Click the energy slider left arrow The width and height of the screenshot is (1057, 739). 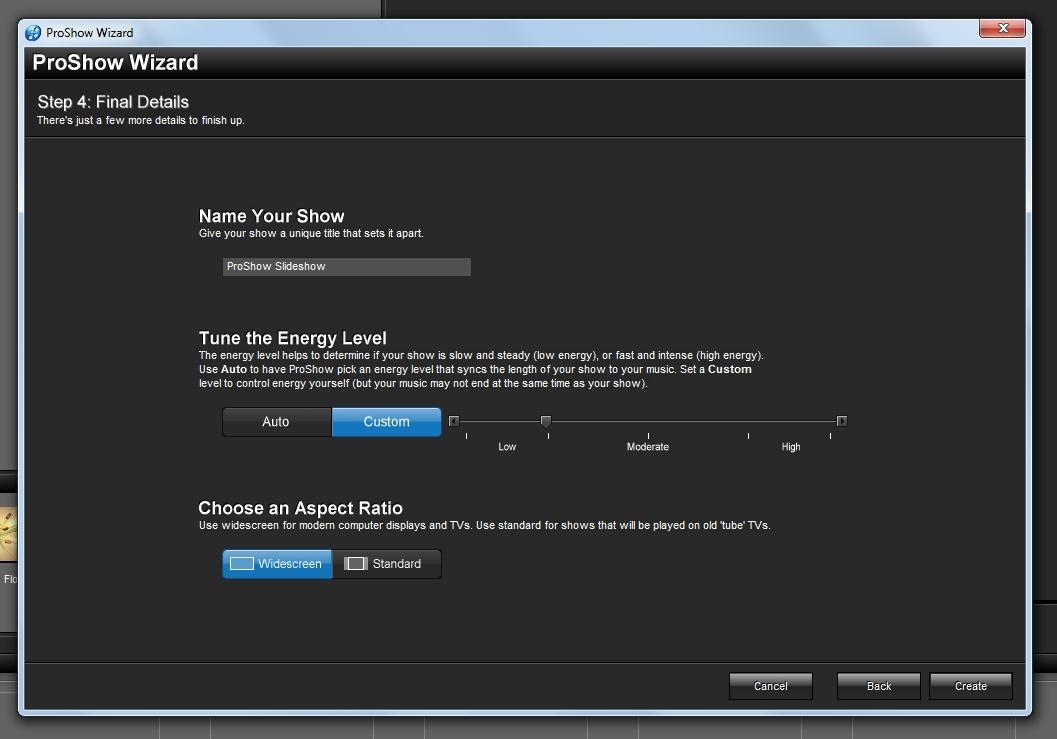click(x=454, y=421)
